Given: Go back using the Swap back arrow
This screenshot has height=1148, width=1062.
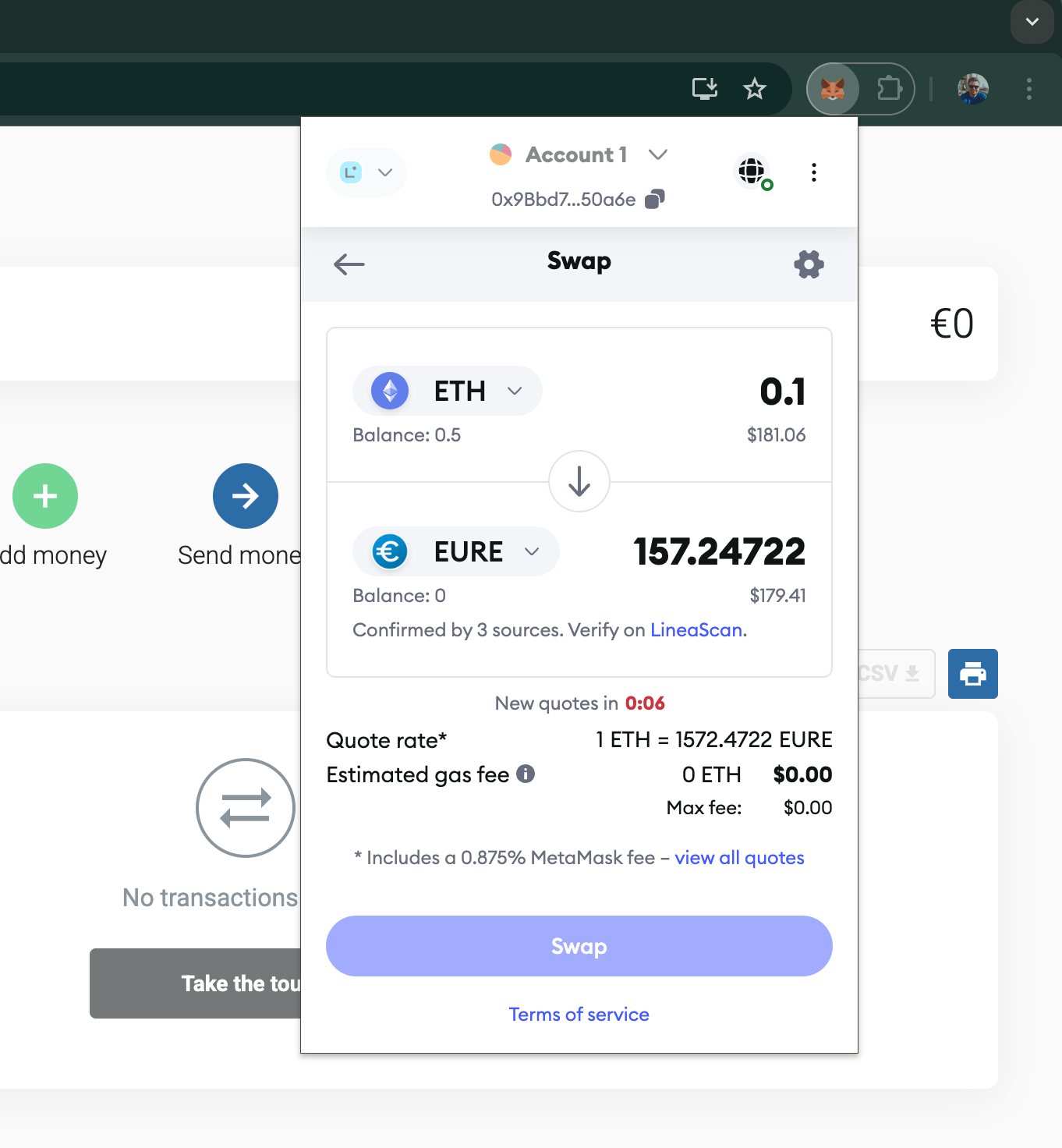Looking at the screenshot, I should tap(349, 264).
